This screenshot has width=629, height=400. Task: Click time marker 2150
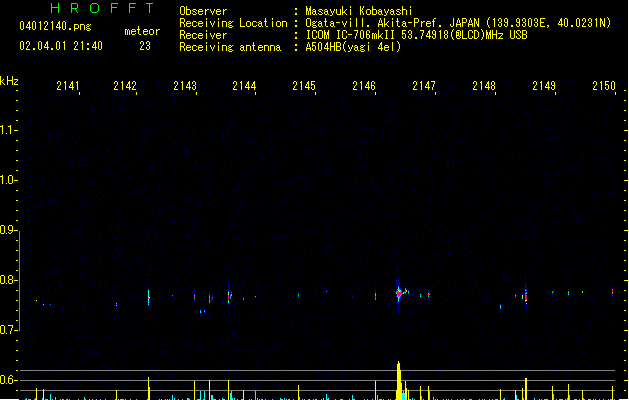pyautogui.click(x=604, y=86)
